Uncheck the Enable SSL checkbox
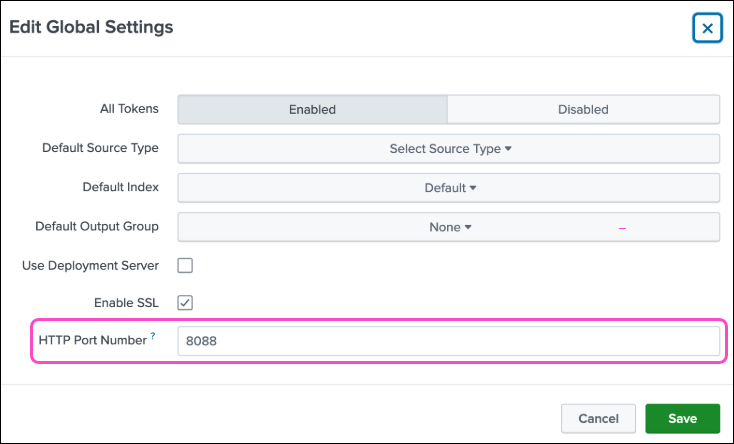 (185, 302)
